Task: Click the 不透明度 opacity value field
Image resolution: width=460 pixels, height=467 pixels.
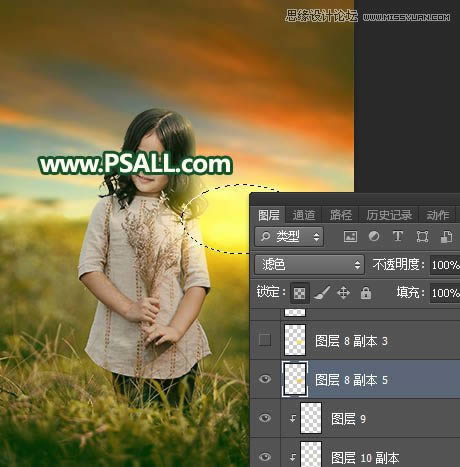Action: 445,265
